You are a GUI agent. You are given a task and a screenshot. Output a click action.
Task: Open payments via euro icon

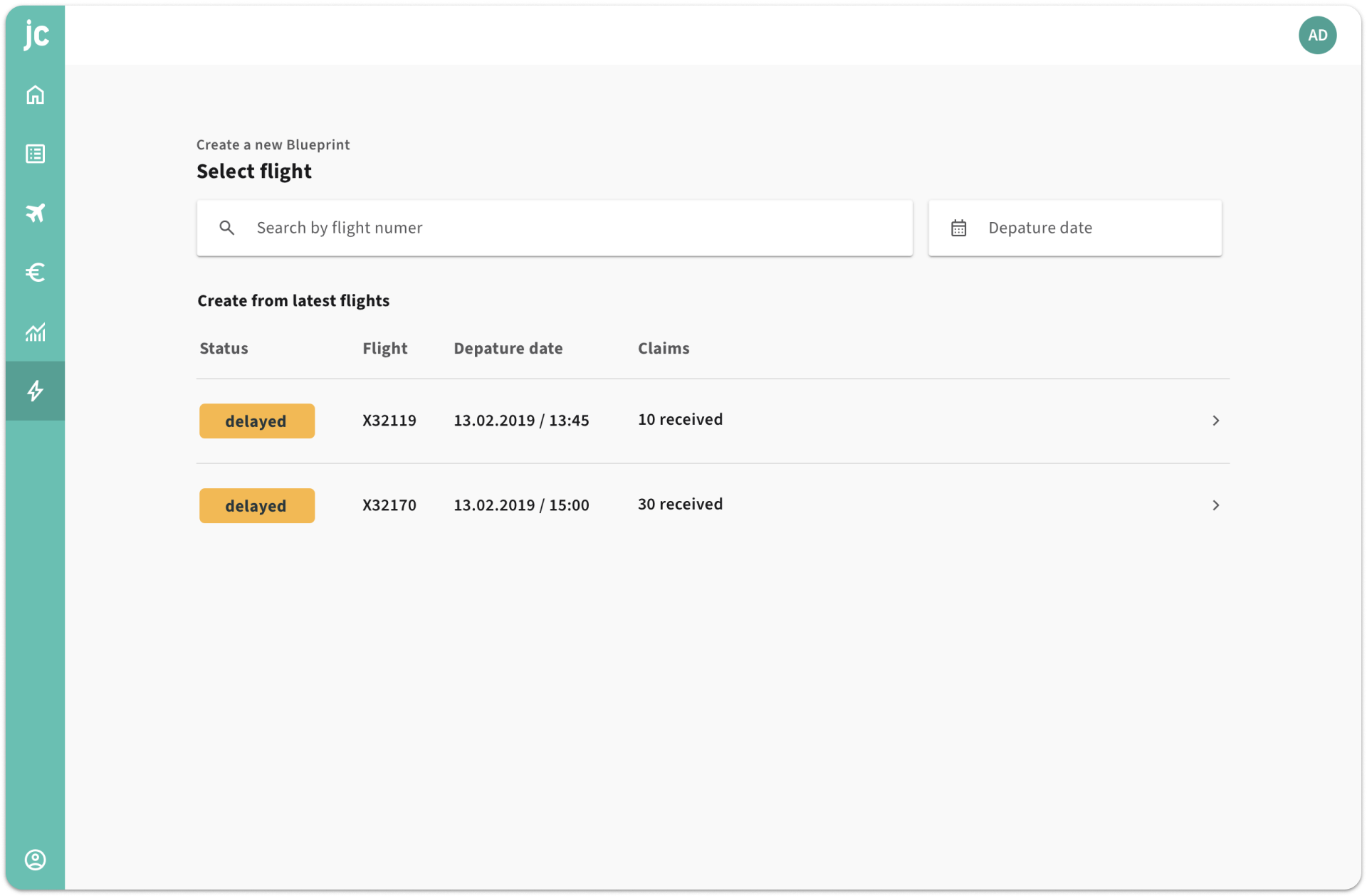pos(35,272)
